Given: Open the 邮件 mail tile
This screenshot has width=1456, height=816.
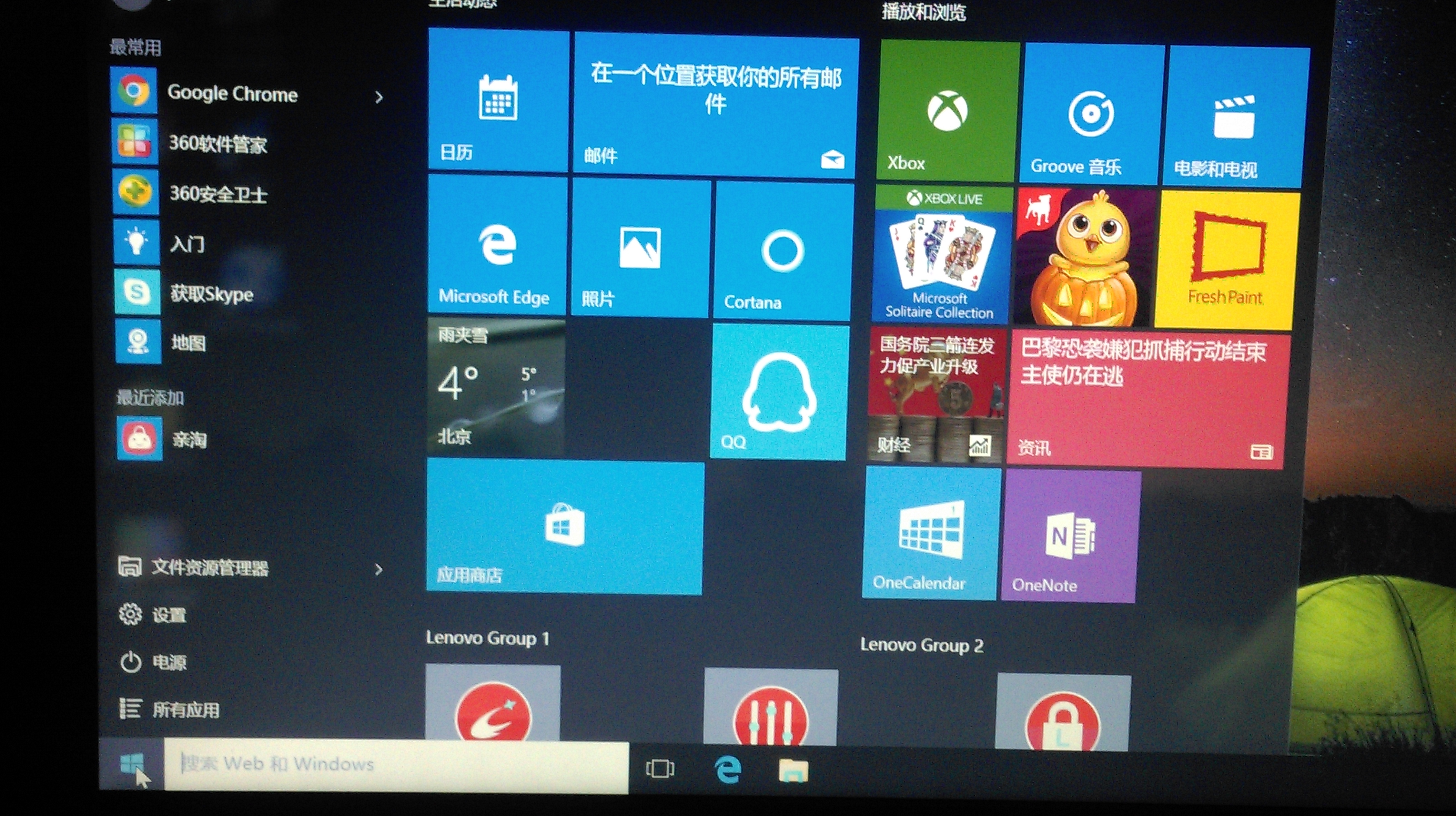Looking at the screenshot, I should (x=716, y=105).
